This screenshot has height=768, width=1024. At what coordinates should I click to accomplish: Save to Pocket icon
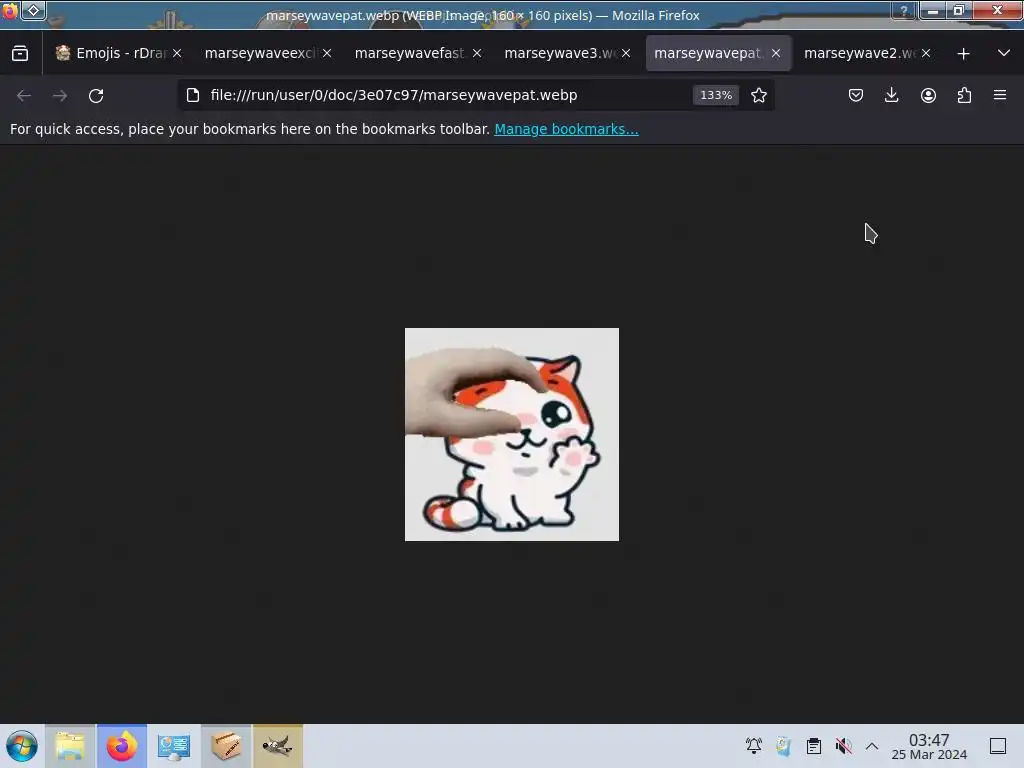click(856, 95)
